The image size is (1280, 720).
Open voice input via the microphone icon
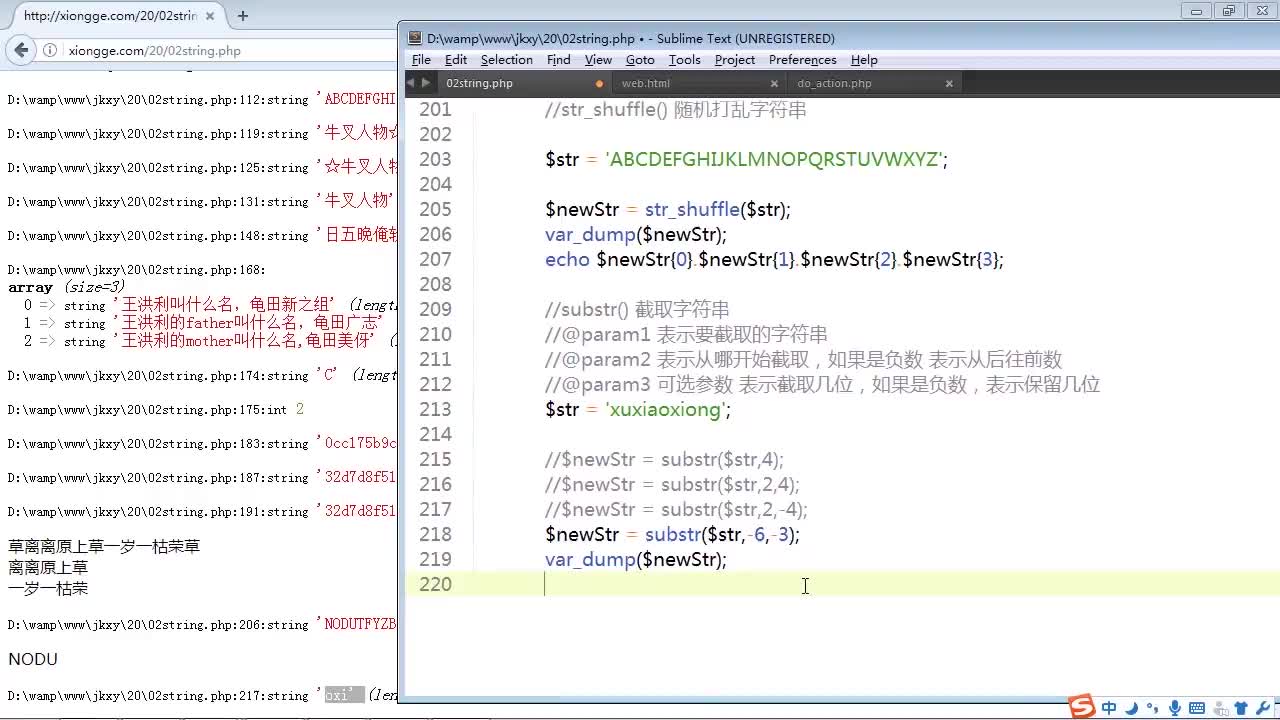click(1175, 707)
